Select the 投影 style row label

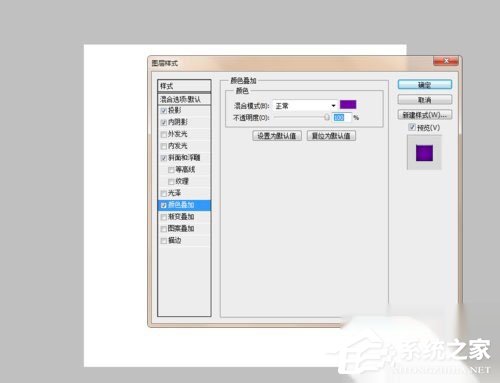pos(175,110)
